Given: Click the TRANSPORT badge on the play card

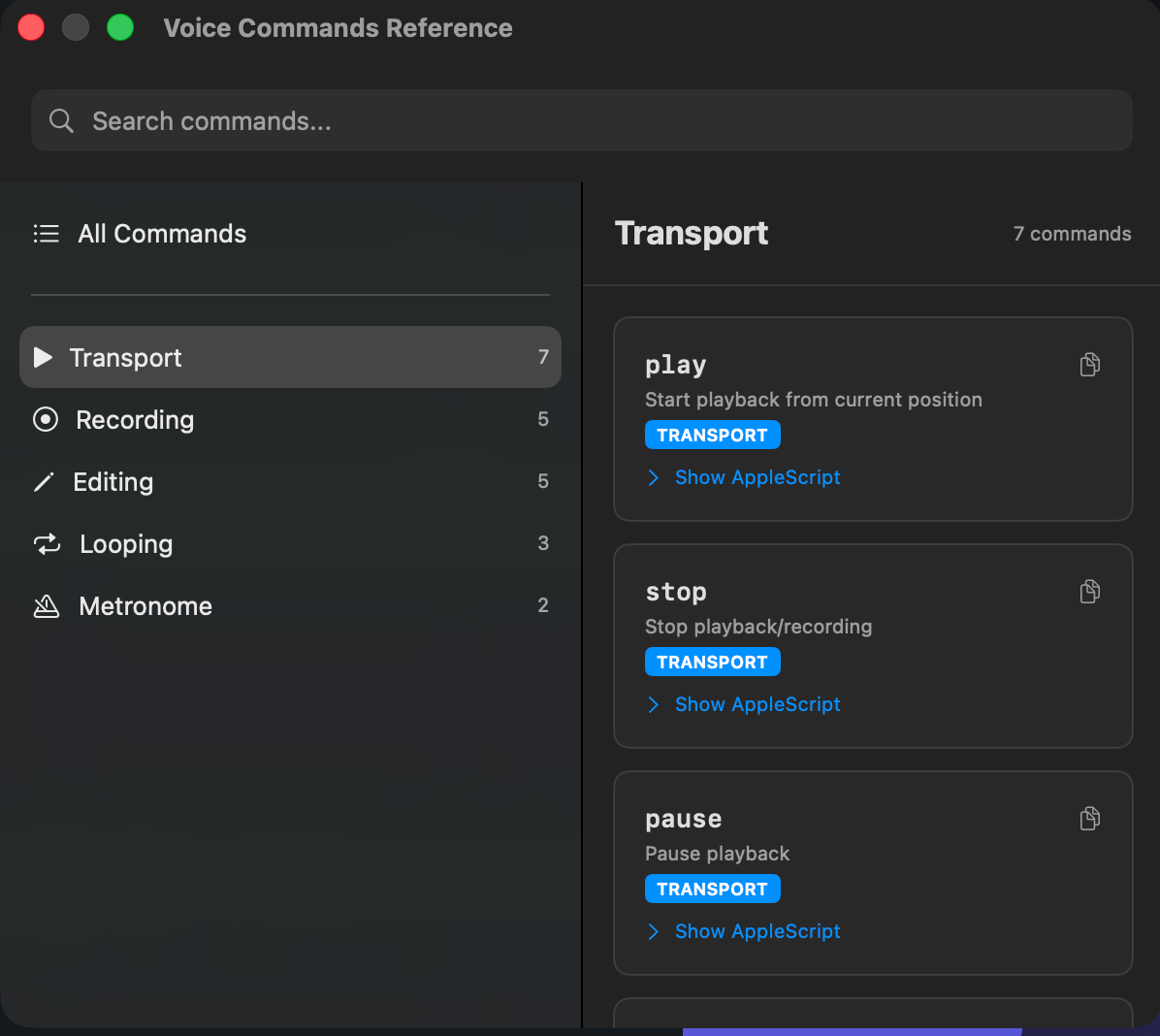Looking at the screenshot, I should (x=713, y=435).
